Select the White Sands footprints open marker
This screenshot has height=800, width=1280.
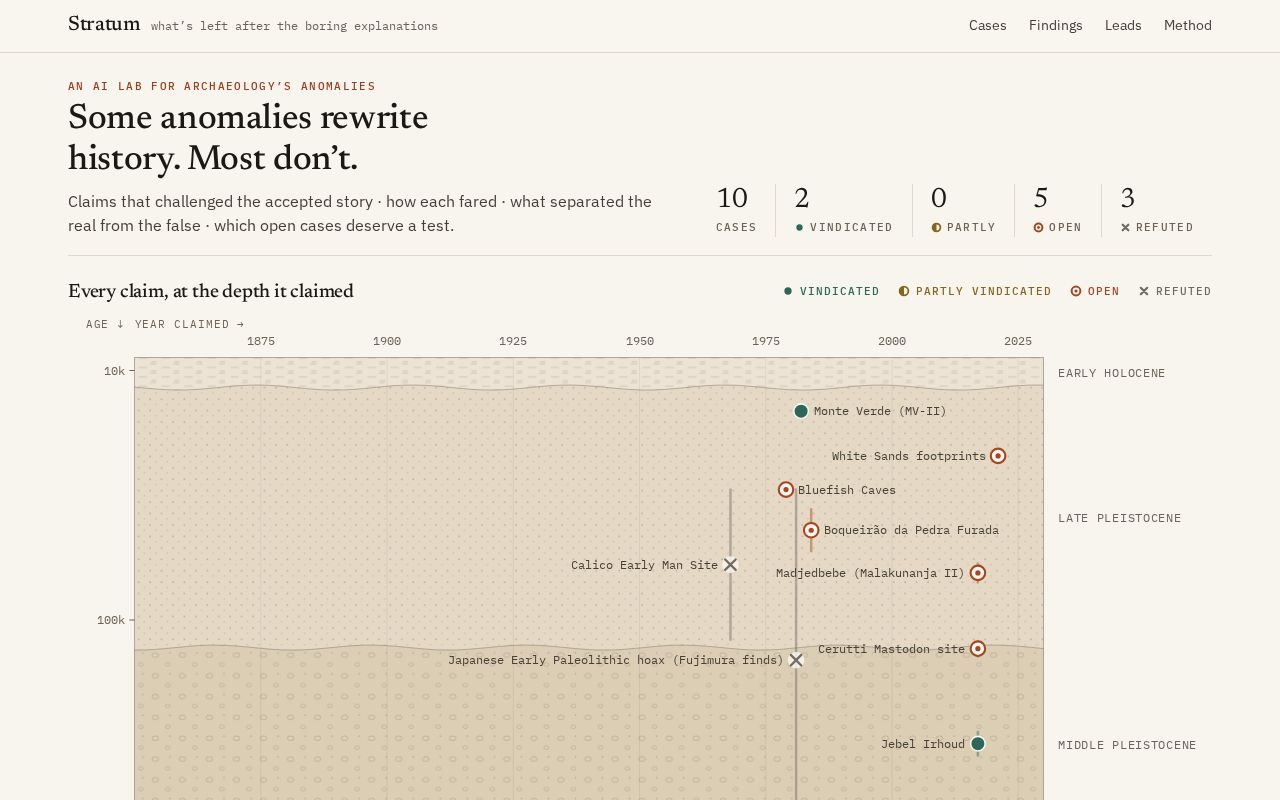998,456
